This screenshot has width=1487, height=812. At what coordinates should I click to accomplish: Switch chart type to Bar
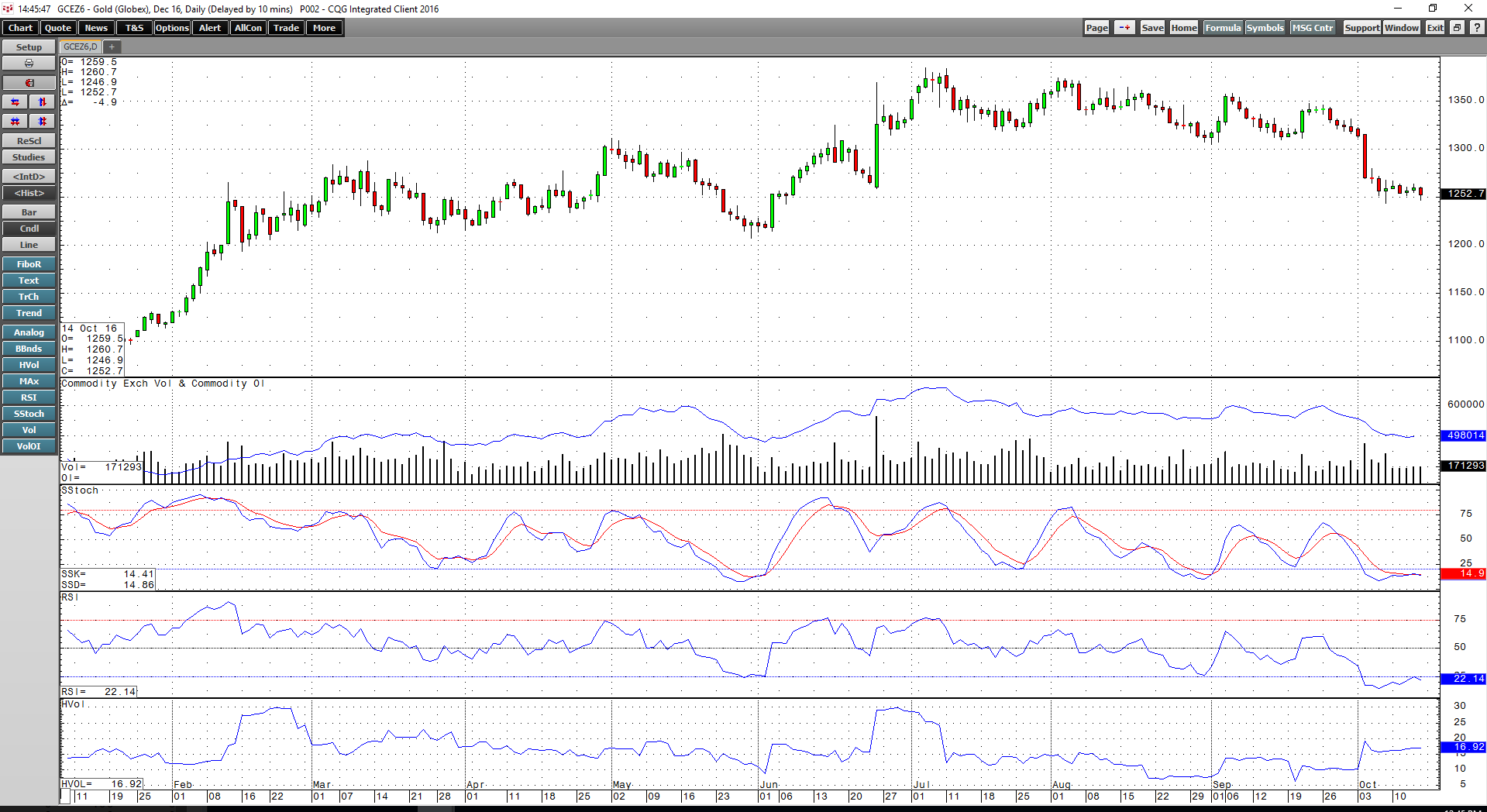29,212
